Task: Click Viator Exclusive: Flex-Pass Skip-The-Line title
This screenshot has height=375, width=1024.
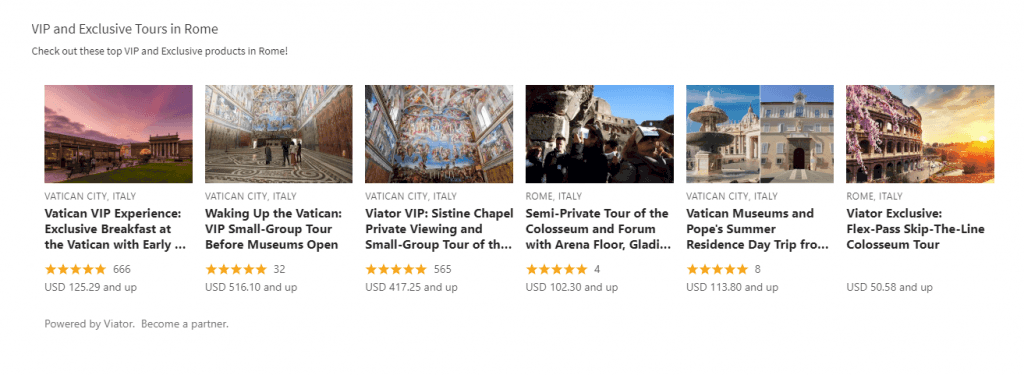Action: click(x=916, y=229)
